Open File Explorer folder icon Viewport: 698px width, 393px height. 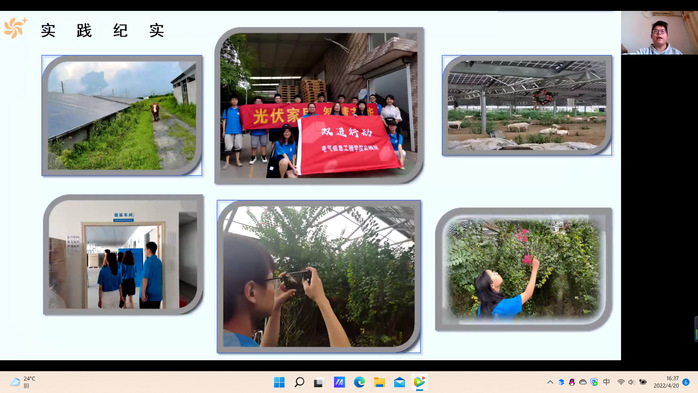379,382
